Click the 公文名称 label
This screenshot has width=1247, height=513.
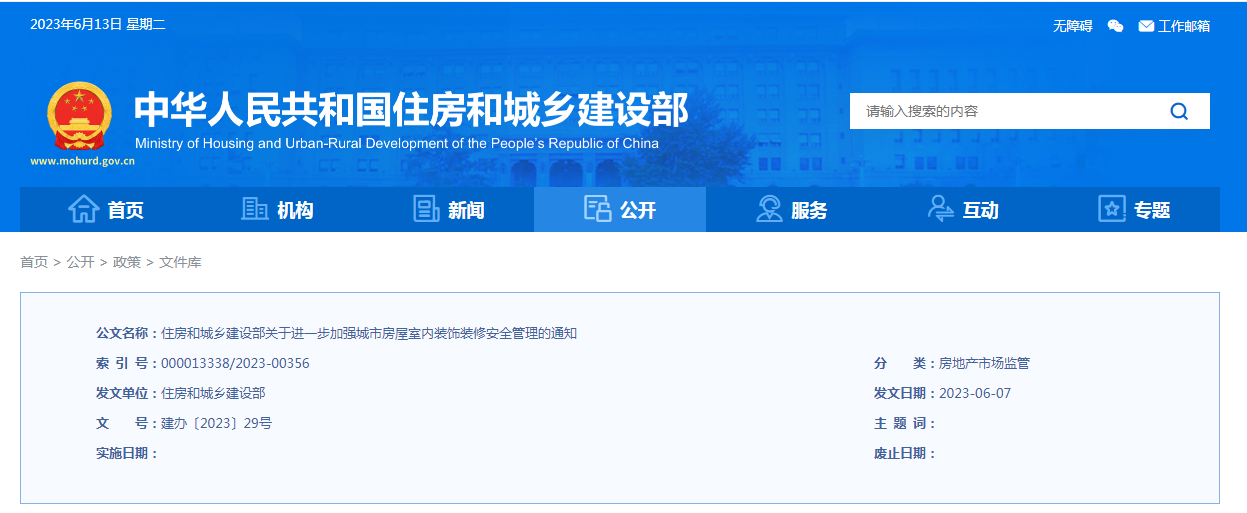coord(127,333)
